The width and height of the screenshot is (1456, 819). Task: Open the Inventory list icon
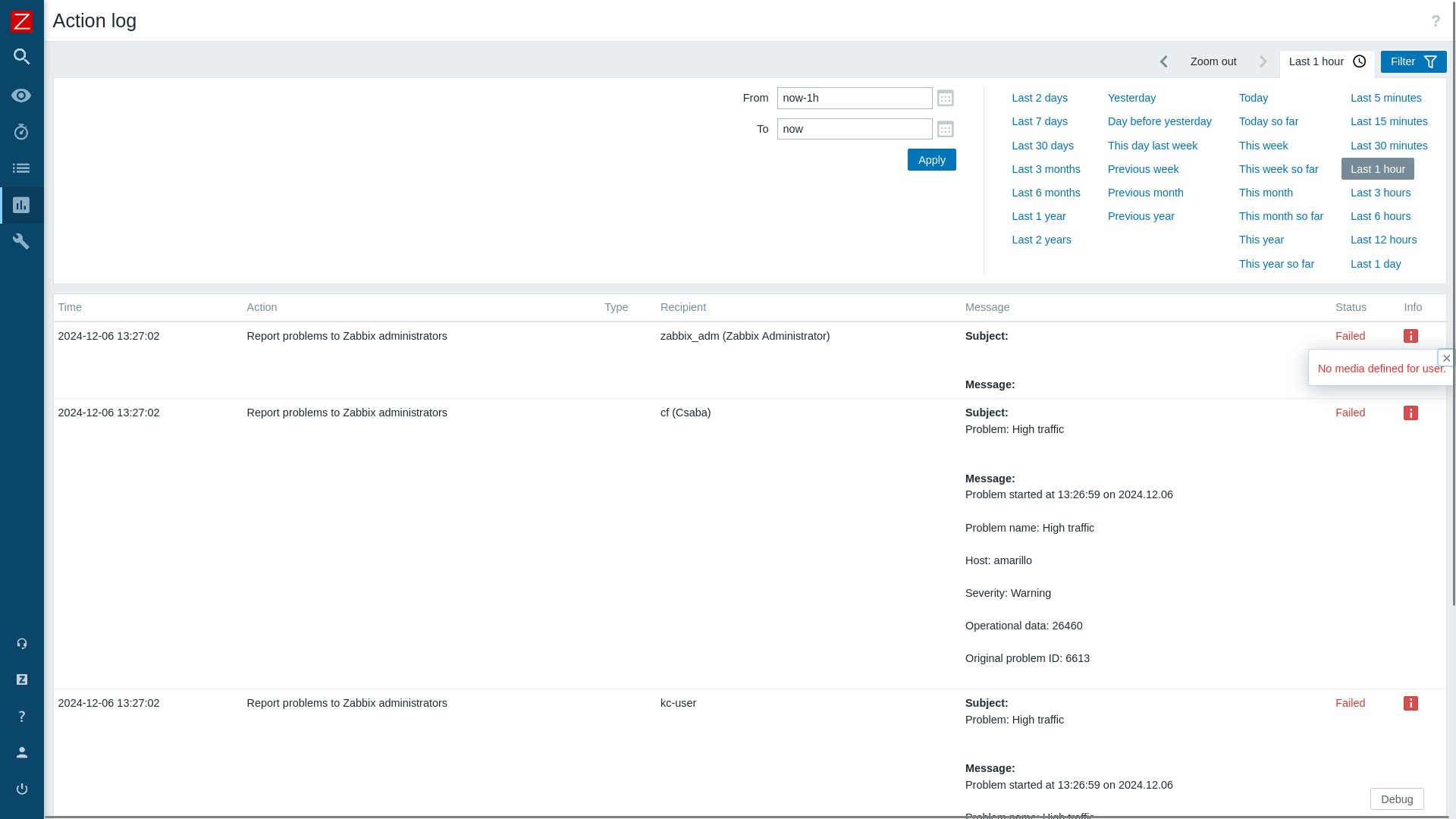coord(21,168)
